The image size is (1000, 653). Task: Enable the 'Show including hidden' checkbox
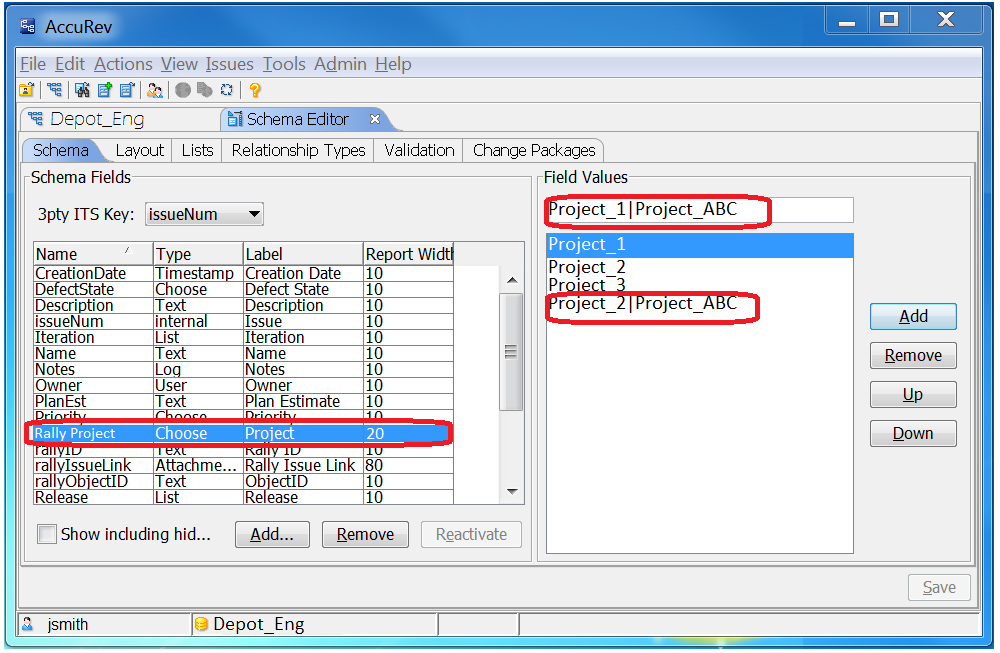(47, 534)
